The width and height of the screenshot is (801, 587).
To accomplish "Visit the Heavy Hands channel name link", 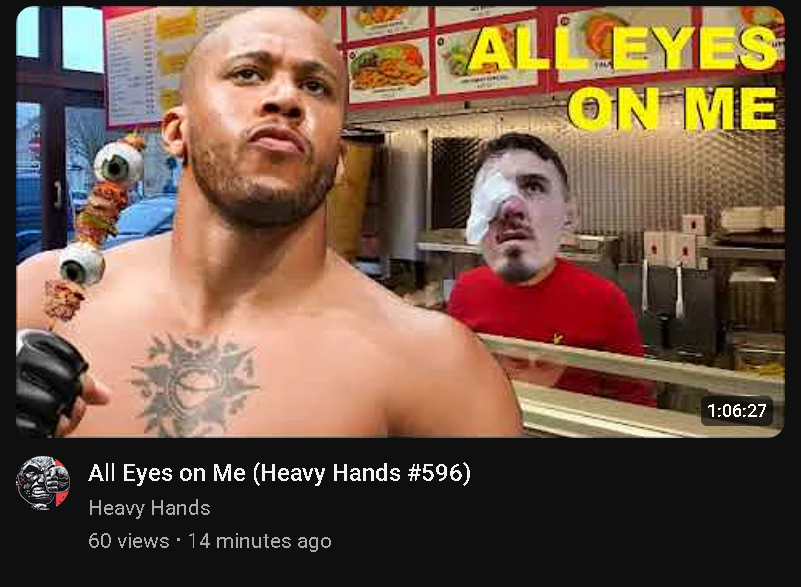I will (x=149, y=508).
